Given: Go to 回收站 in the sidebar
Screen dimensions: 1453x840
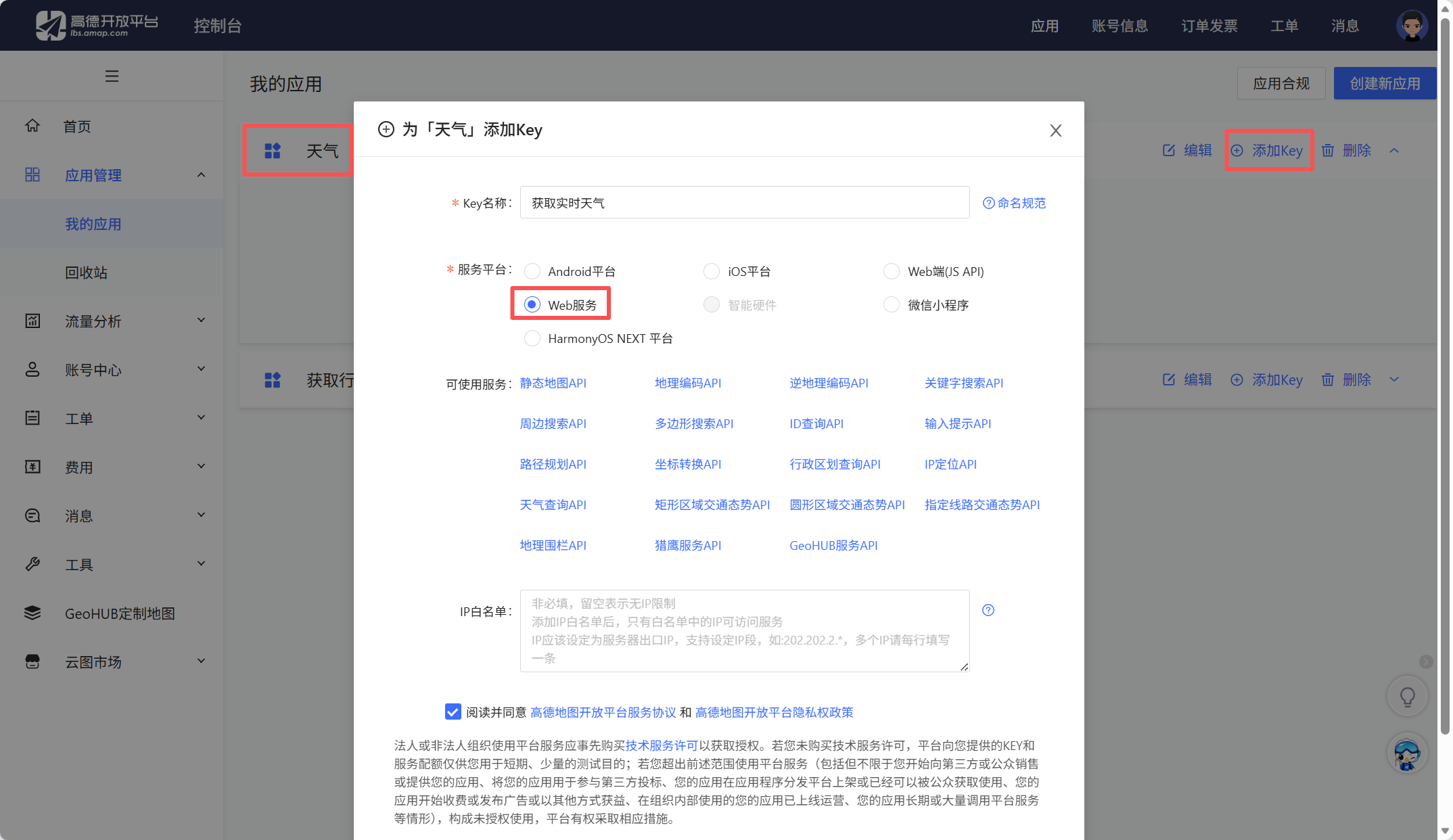Looking at the screenshot, I should pyautogui.click(x=86, y=273).
